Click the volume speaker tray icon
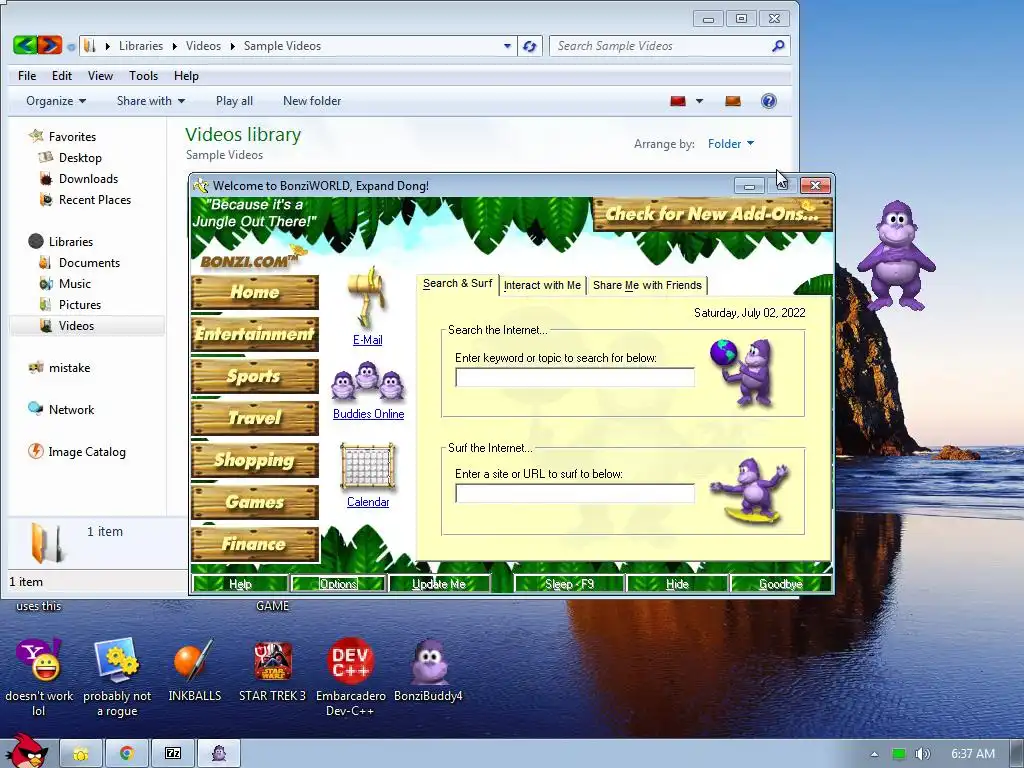The image size is (1024, 768). pyautogui.click(x=922, y=754)
